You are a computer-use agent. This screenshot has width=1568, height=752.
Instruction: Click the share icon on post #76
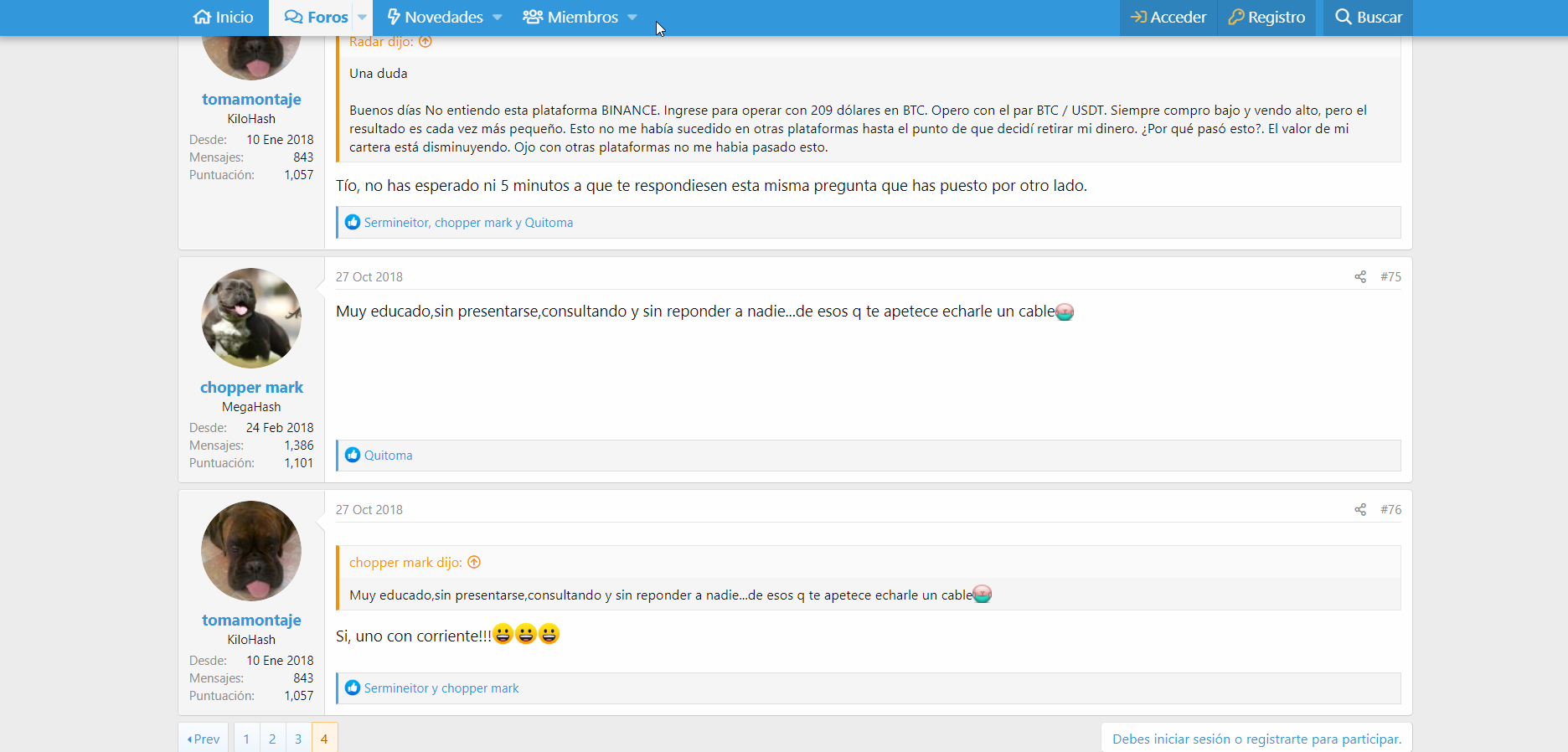pyautogui.click(x=1359, y=510)
